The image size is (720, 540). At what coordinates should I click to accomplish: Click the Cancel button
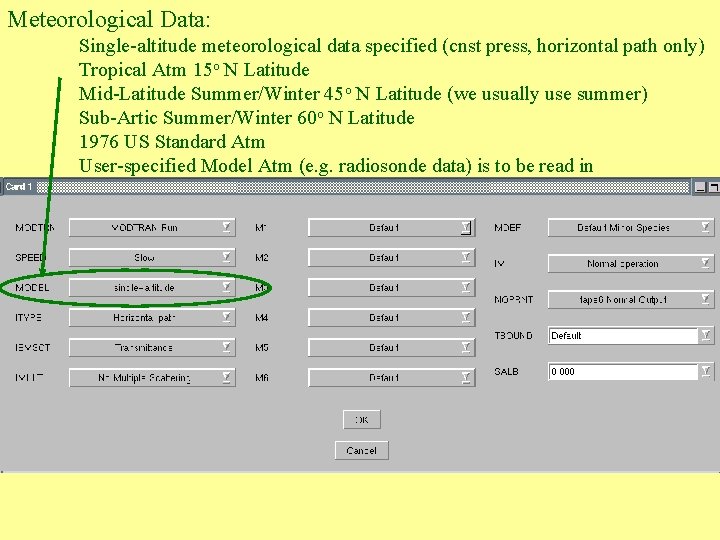[362, 450]
